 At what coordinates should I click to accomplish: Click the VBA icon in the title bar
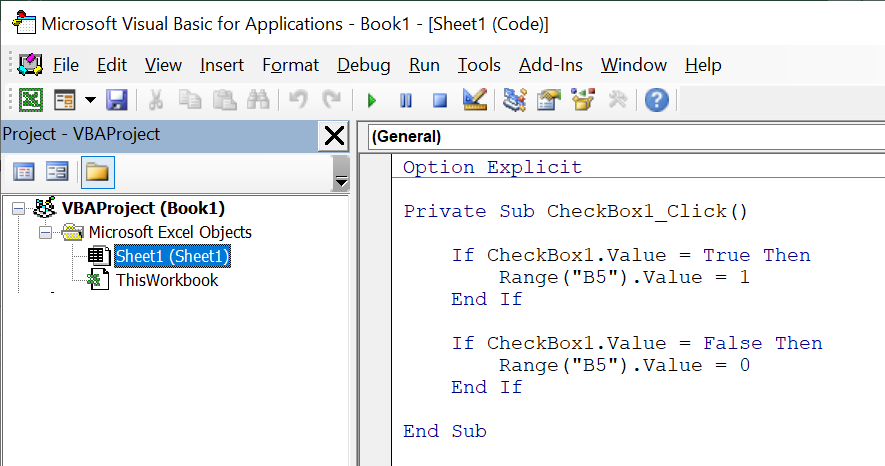(x=24, y=24)
